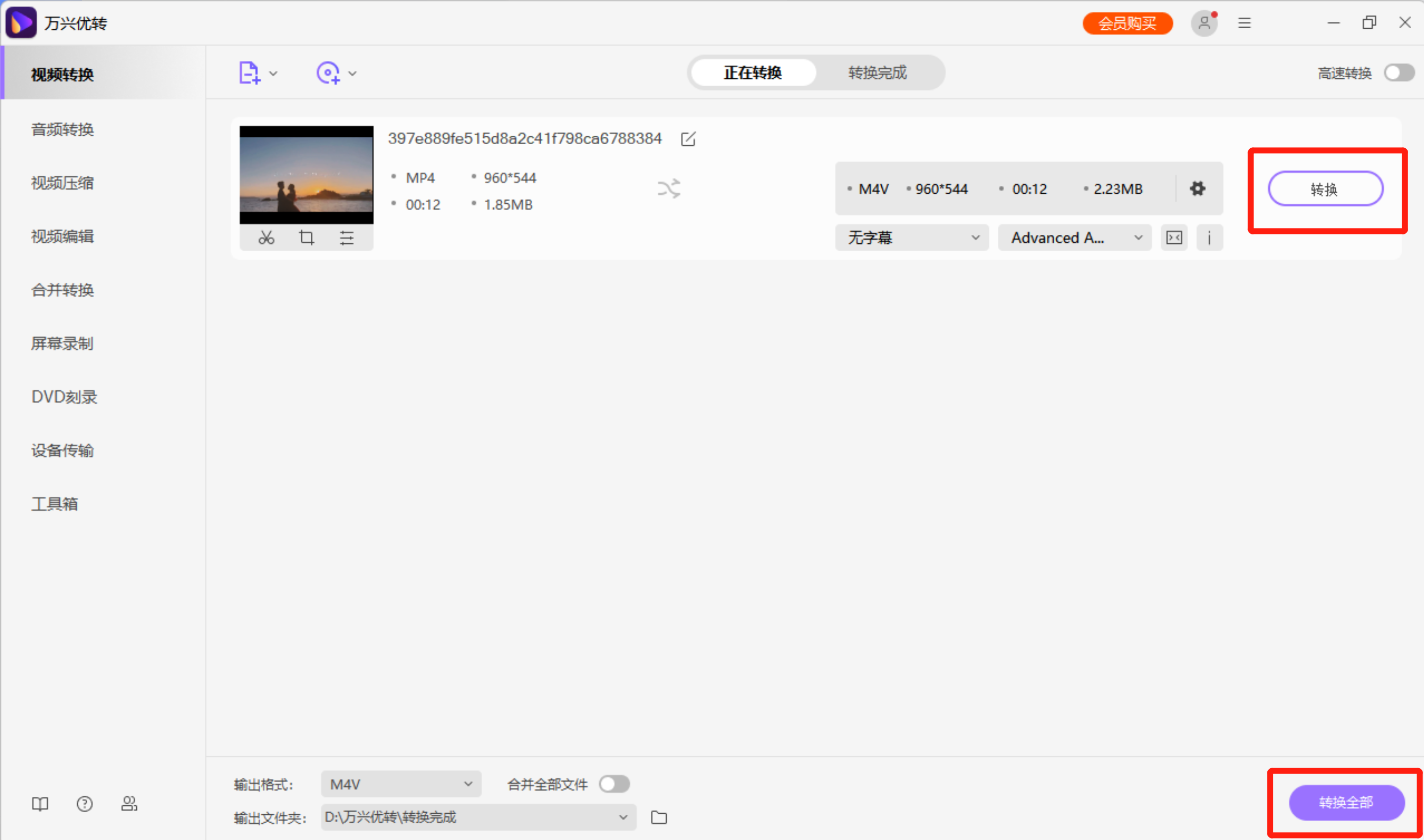Open the 输出格式 M4V dropdown
The height and width of the screenshot is (840, 1424).
click(400, 784)
